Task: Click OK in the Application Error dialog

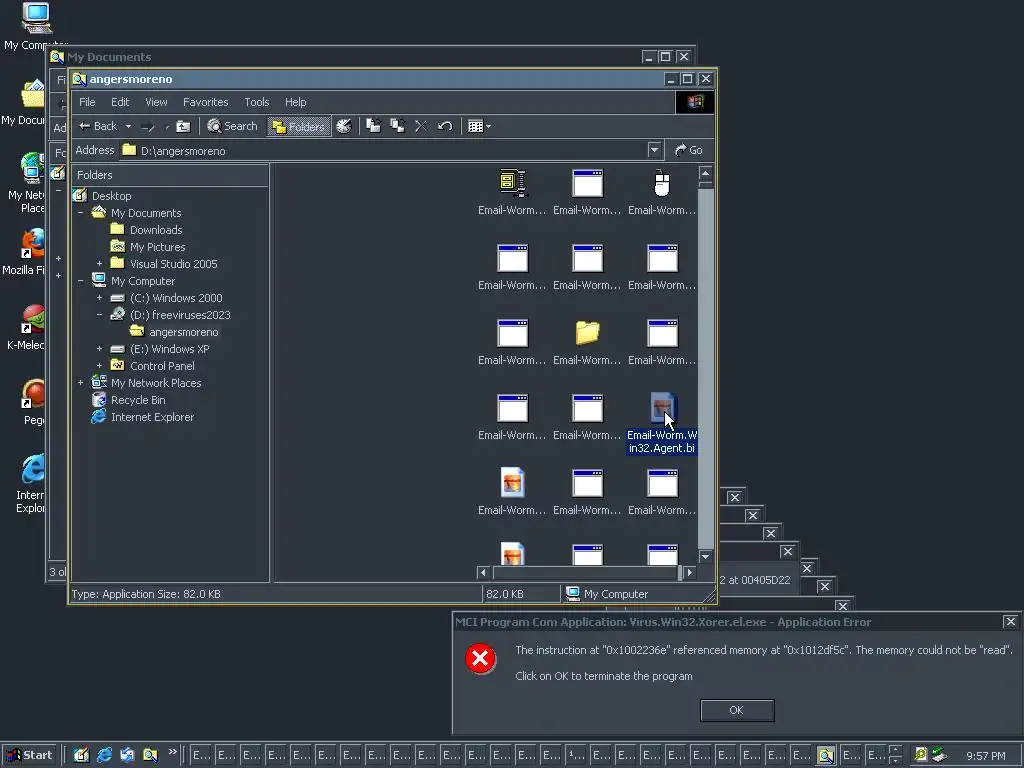Action: (x=737, y=711)
